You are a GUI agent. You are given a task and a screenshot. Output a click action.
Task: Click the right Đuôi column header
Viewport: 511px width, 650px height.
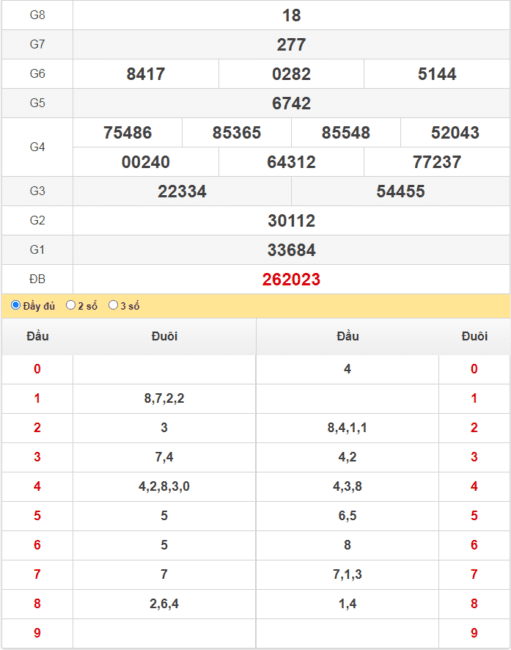point(475,336)
